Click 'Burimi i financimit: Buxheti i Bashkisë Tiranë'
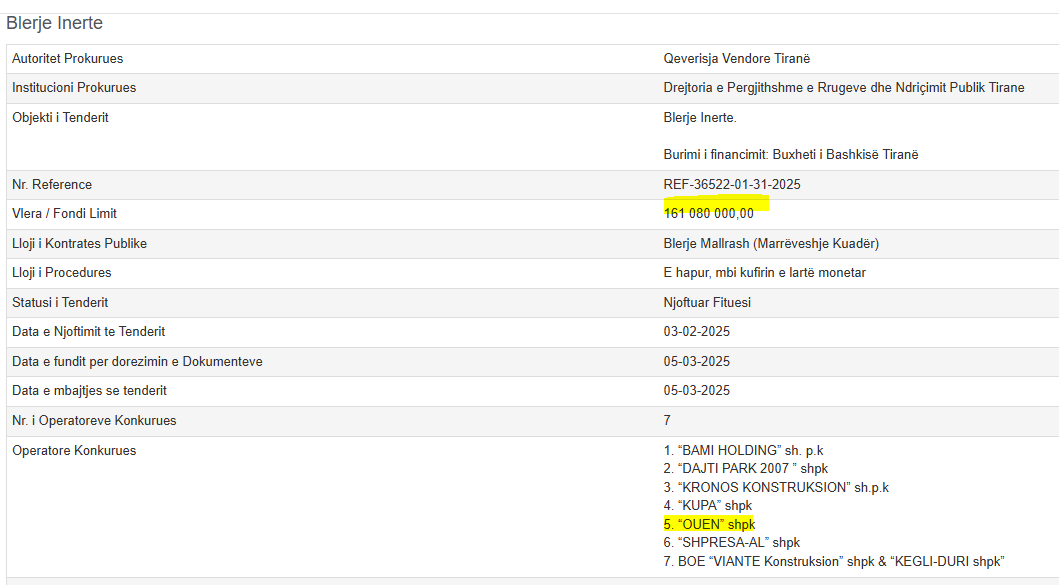Screen dimensions: 1059x585 pyautogui.click(x=790, y=155)
